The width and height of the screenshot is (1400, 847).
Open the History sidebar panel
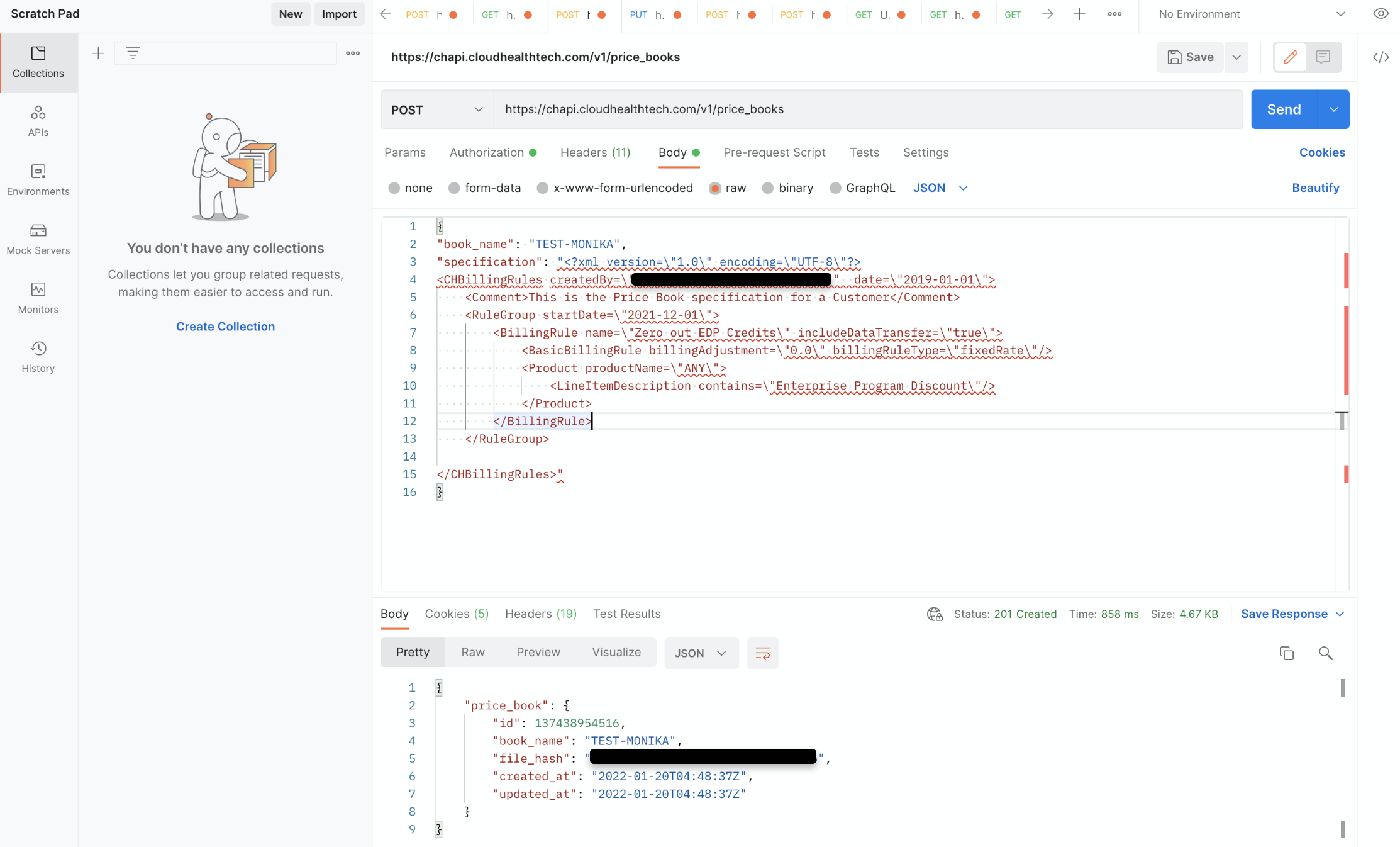pos(38,357)
